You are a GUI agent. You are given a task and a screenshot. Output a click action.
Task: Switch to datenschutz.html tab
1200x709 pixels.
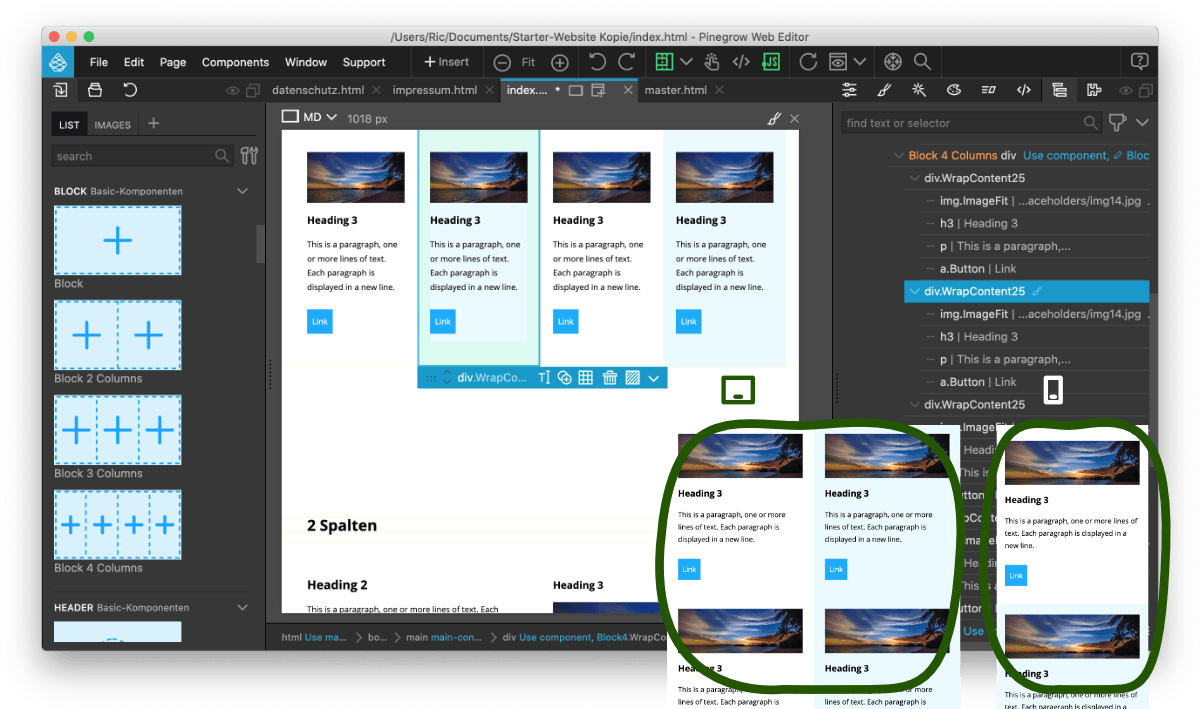tap(318, 90)
